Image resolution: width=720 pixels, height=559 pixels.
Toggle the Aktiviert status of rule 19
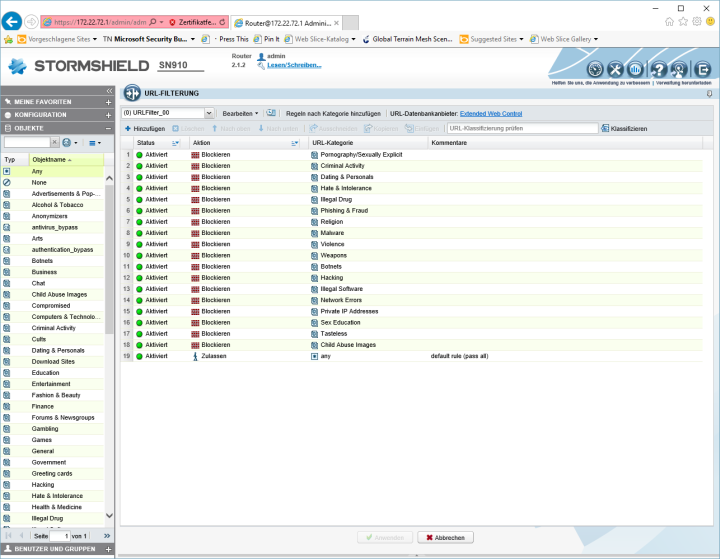[x=140, y=356]
